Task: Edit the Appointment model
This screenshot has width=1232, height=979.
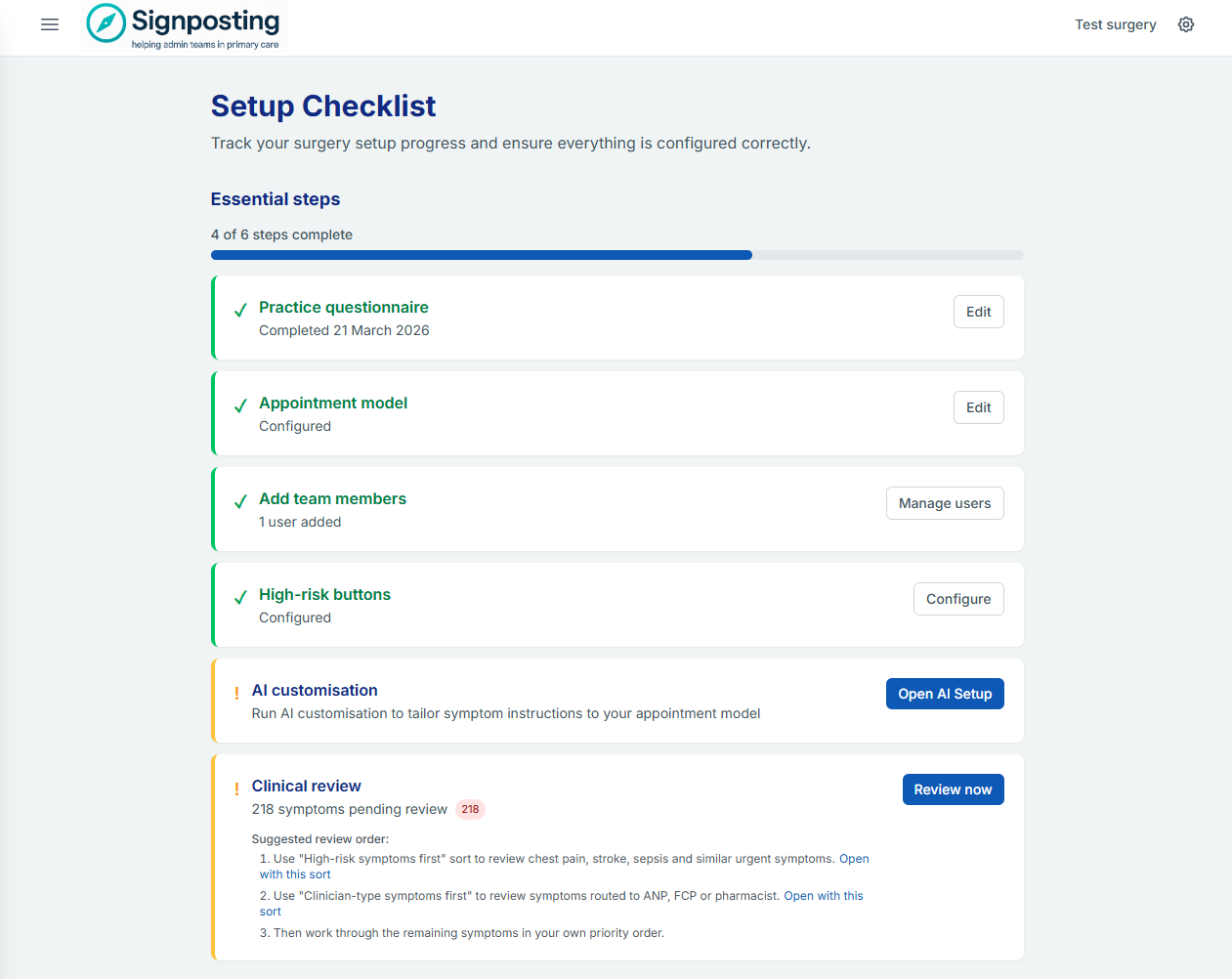Action: (x=978, y=406)
